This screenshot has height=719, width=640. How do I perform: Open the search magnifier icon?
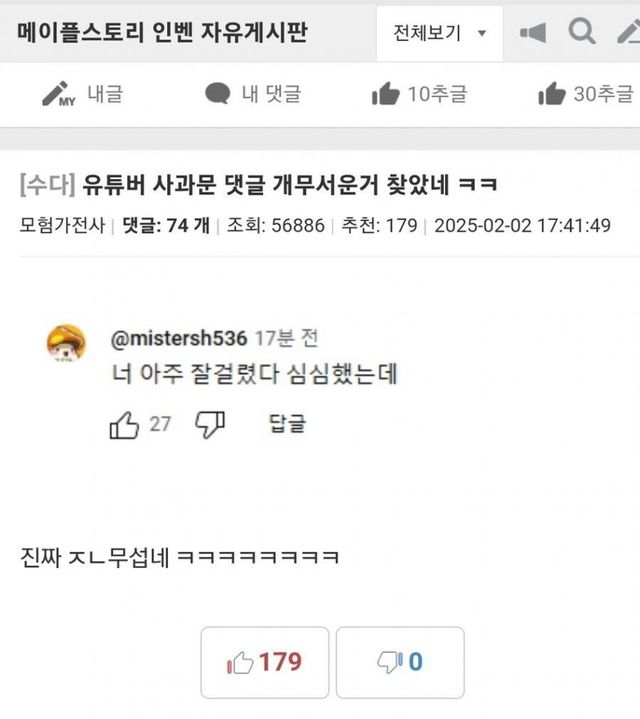pyautogui.click(x=582, y=32)
